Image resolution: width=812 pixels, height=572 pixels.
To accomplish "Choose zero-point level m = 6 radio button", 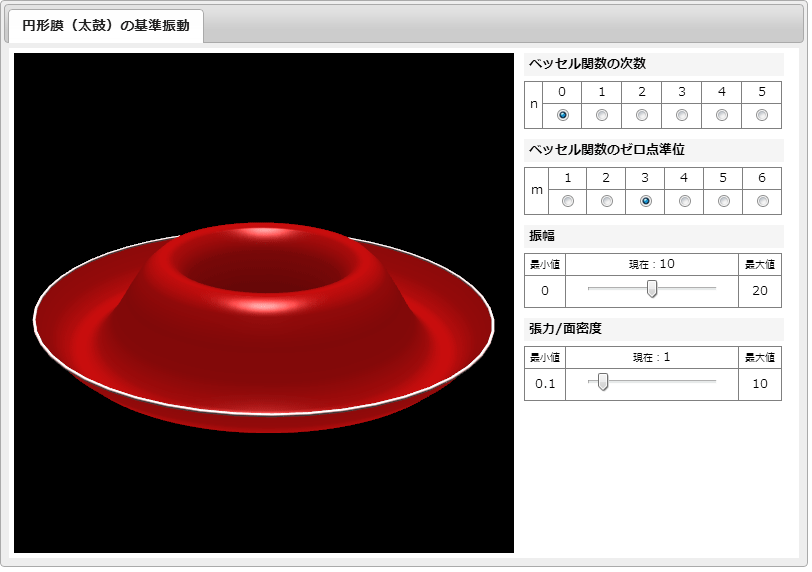I will point(765,201).
